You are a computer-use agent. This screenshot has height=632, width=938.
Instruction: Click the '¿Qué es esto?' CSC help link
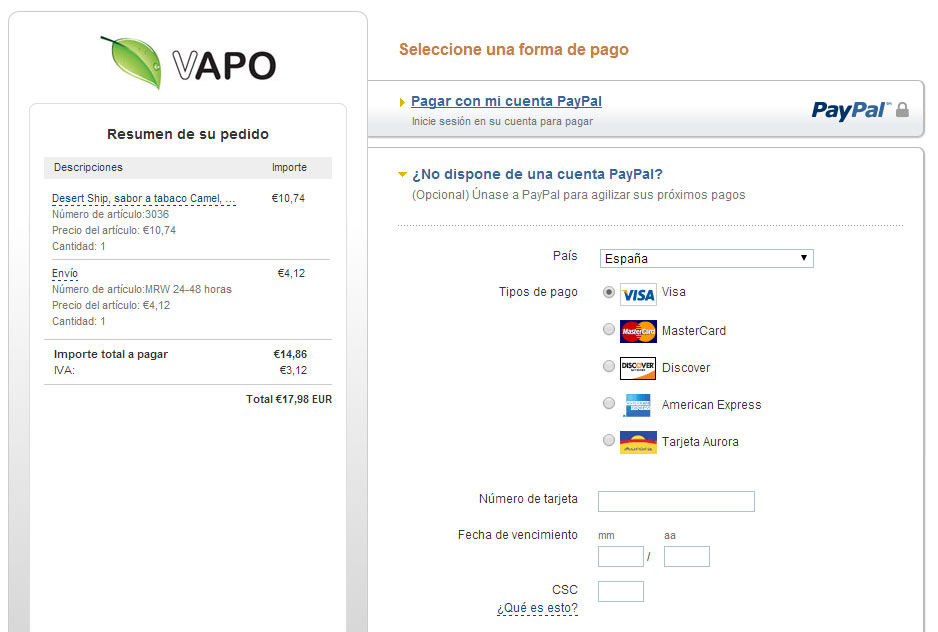(x=537, y=608)
